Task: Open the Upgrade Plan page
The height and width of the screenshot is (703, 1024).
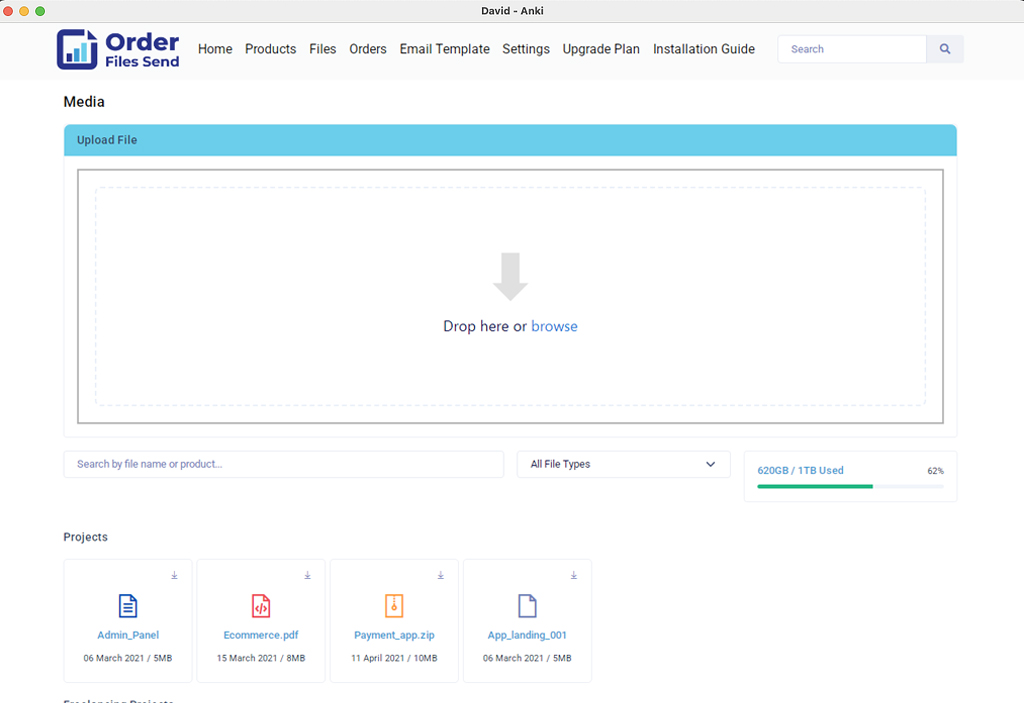Action: pos(601,49)
